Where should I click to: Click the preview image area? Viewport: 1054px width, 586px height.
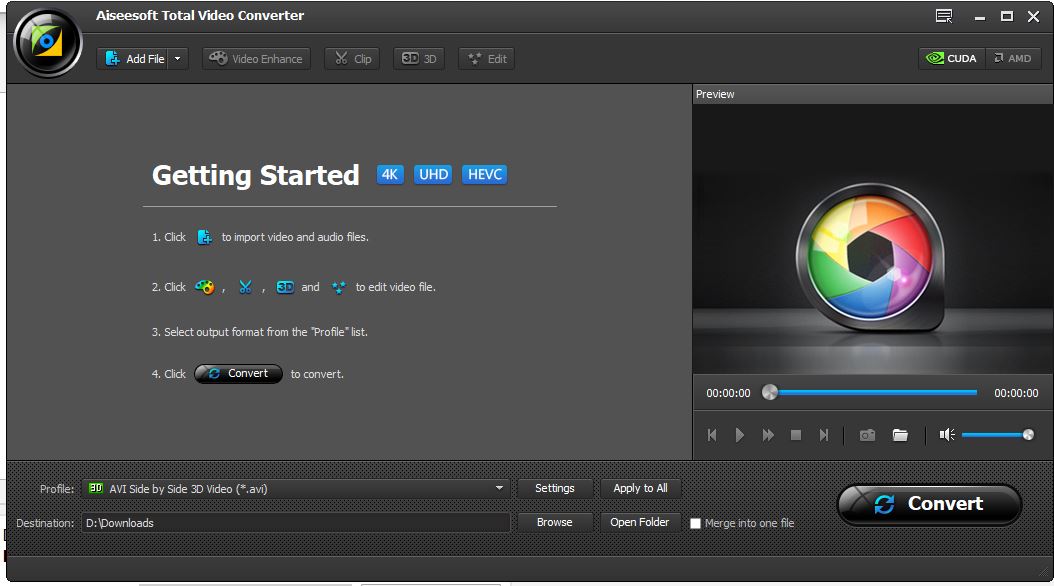(x=873, y=239)
